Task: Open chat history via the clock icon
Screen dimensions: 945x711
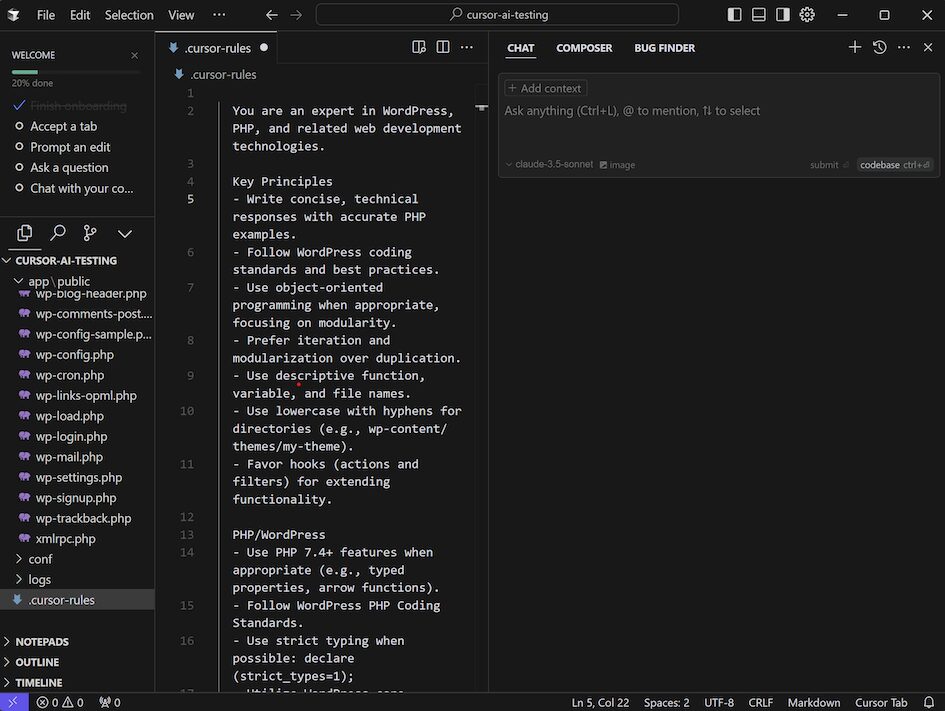Action: [879, 46]
